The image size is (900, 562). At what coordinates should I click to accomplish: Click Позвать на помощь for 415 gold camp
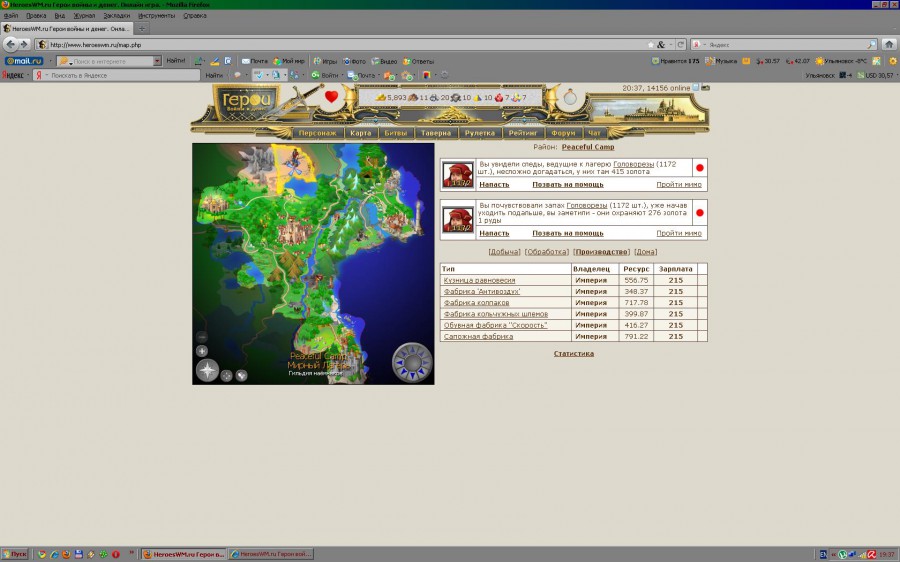pos(568,185)
